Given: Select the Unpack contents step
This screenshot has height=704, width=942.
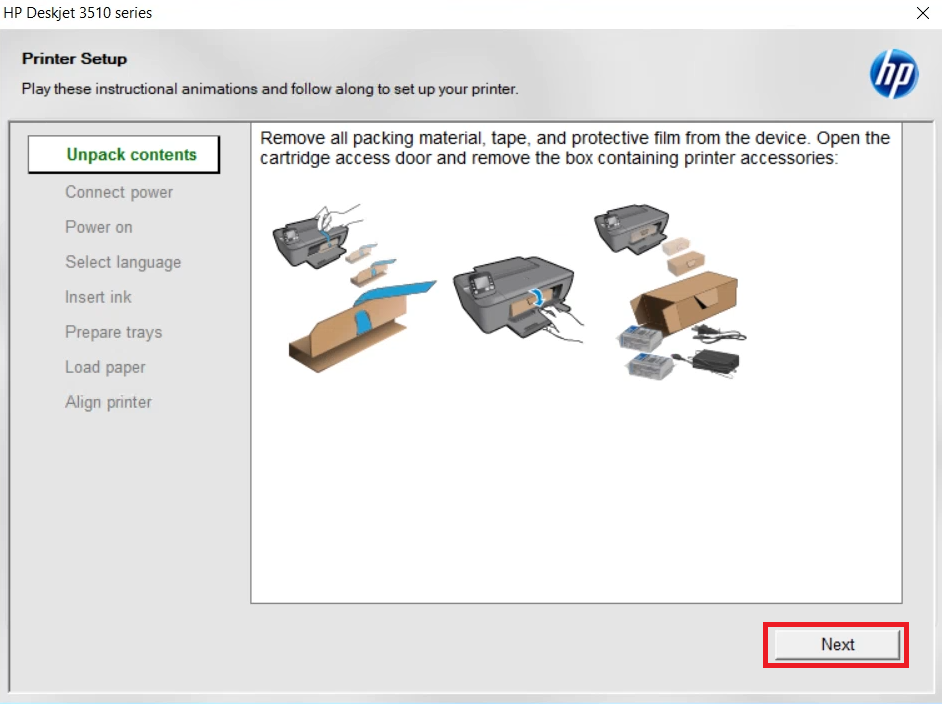Looking at the screenshot, I should pyautogui.click(x=124, y=154).
